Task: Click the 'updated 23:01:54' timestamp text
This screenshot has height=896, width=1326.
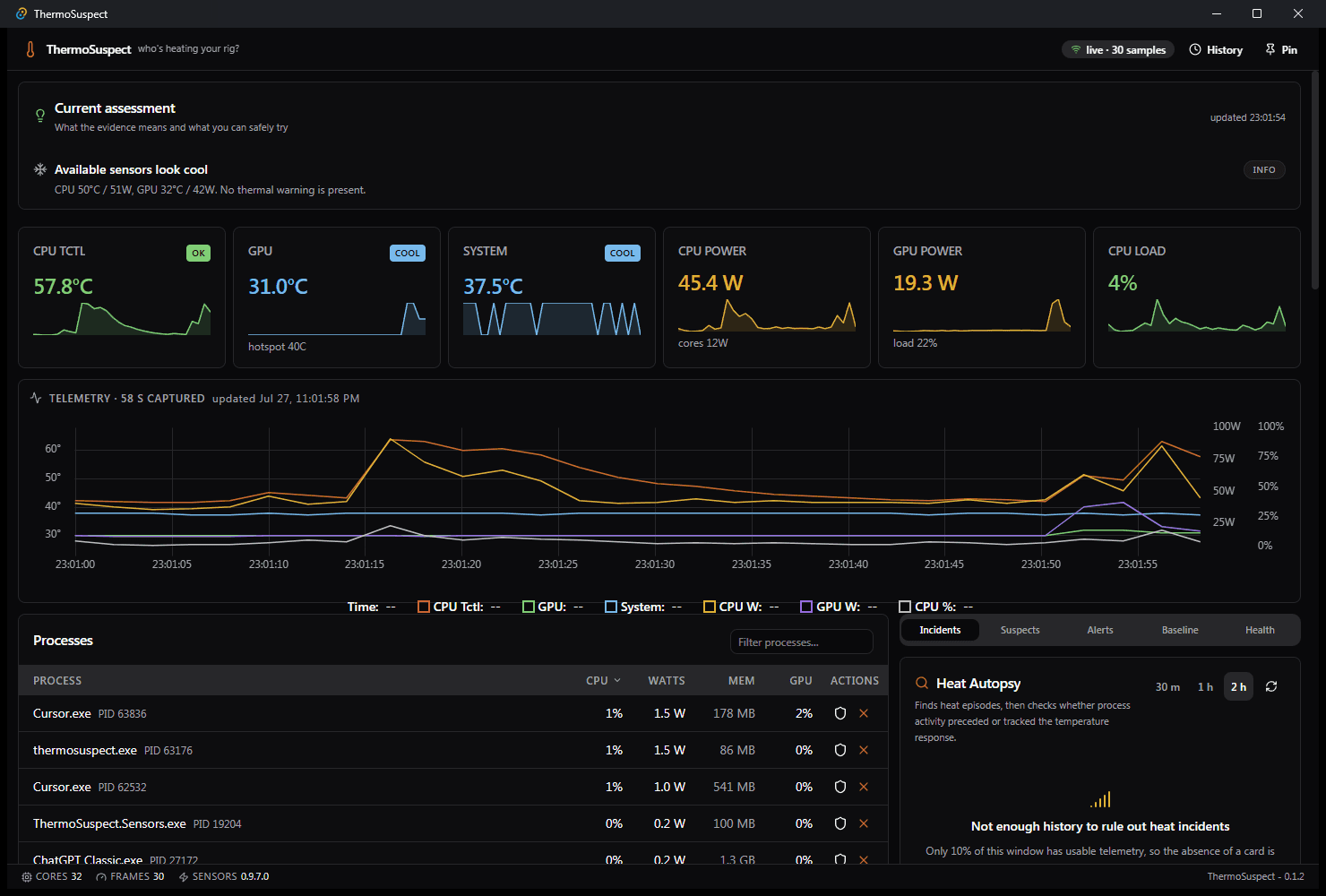Action: [1248, 117]
